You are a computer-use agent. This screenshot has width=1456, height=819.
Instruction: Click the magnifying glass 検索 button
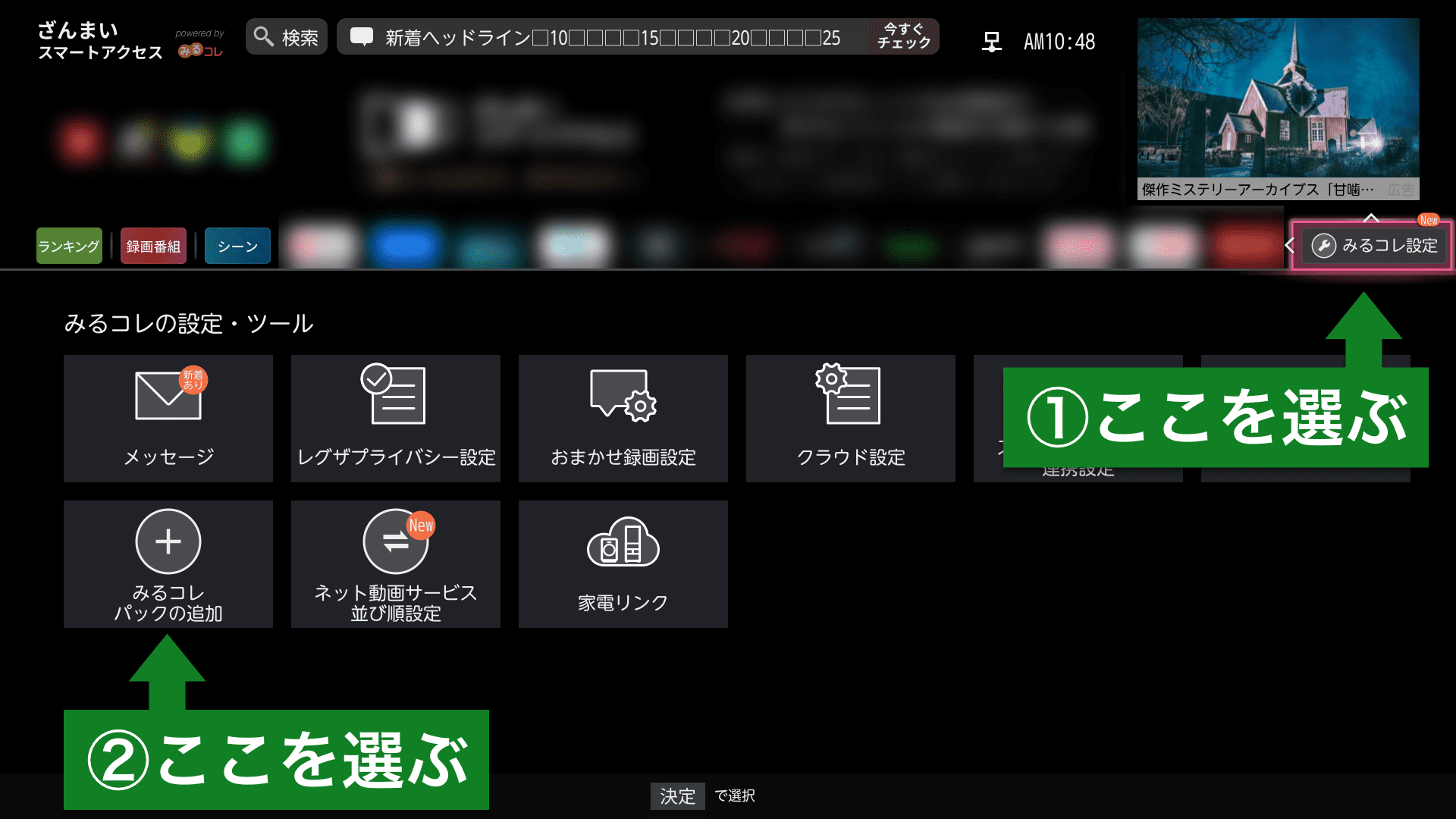coord(286,37)
